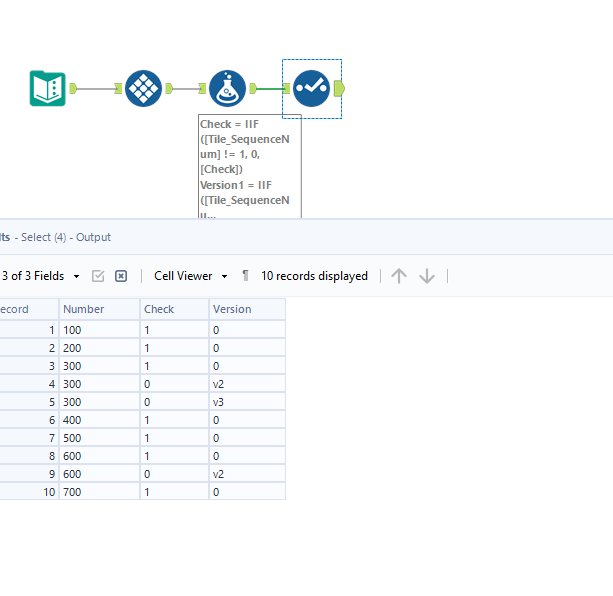Click Version cell v2 in record 4
613x596 pixels.
(x=247, y=384)
